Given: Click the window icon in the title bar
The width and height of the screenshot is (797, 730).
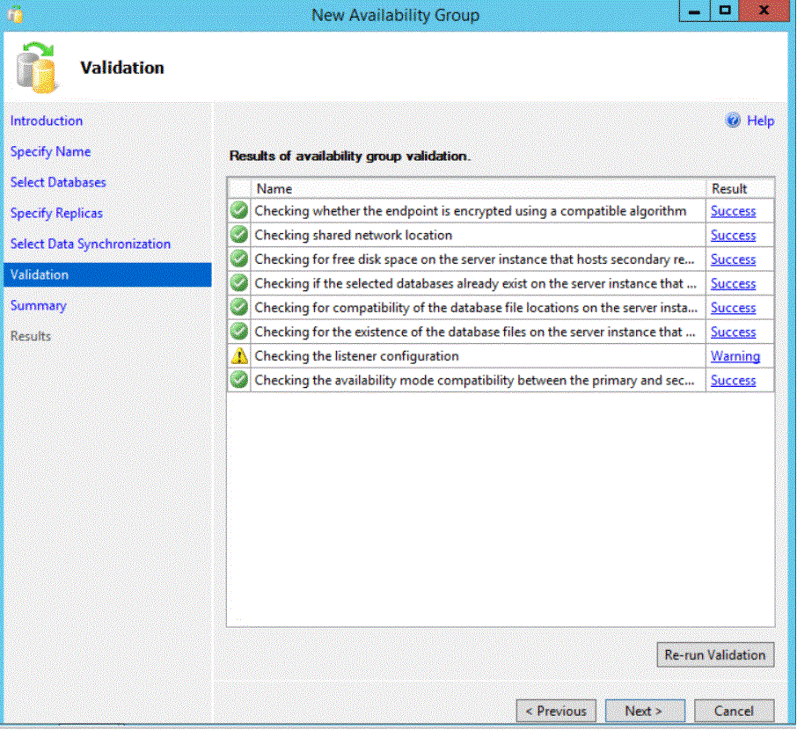Looking at the screenshot, I should coord(14,14).
